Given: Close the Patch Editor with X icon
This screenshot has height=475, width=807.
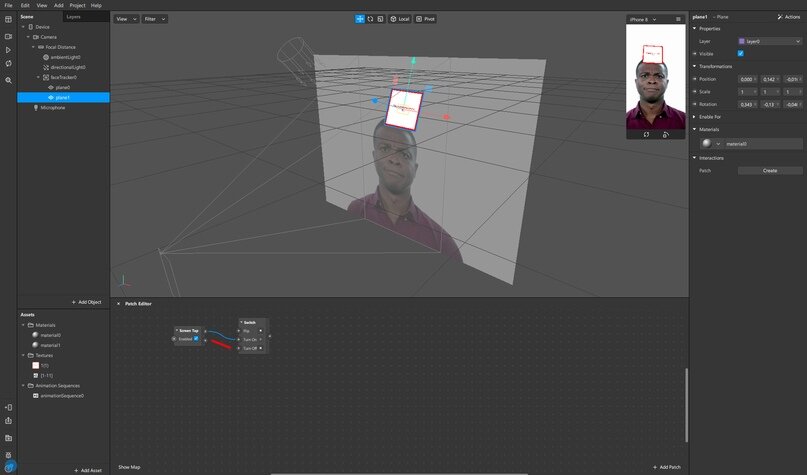Looking at the screenshot, I should point(118,303).
